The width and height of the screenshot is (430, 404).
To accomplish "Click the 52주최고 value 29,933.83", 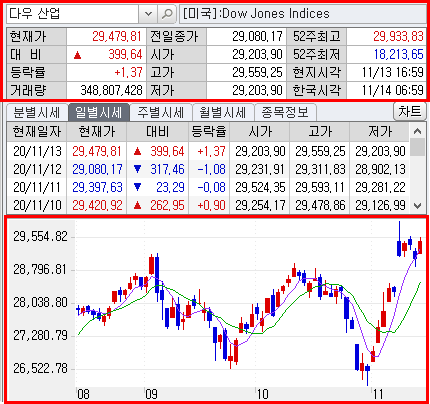I will [398, 36].
